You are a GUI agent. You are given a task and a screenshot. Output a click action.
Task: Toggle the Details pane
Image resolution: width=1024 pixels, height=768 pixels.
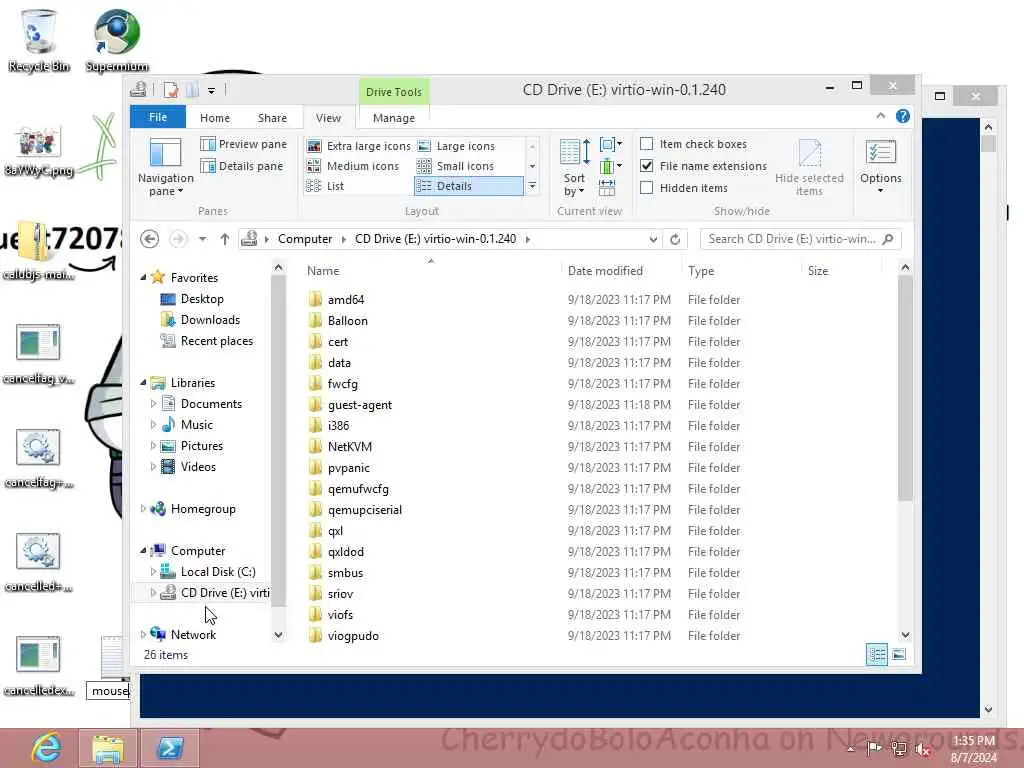(x=242, y=166)
